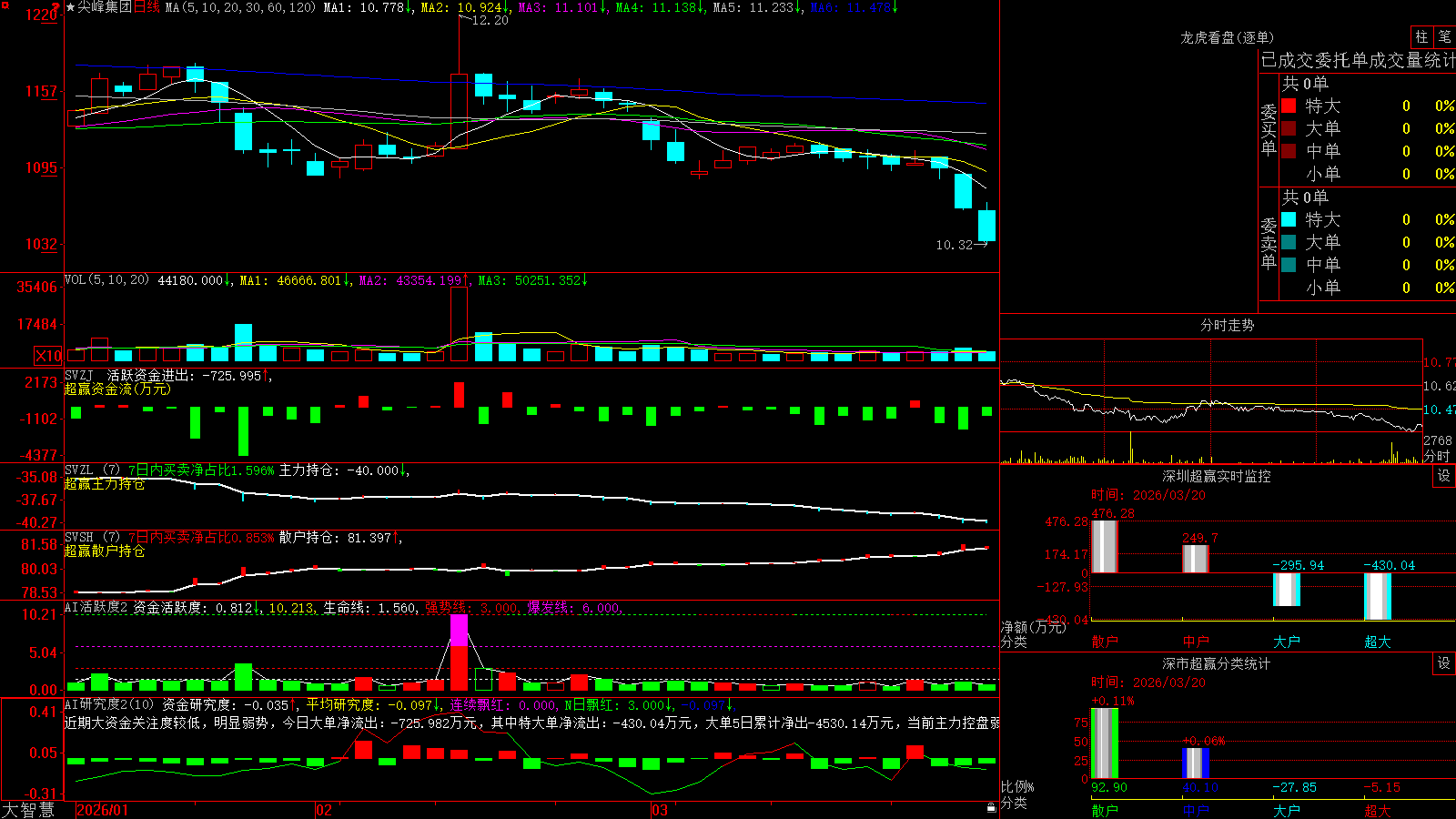This screenshot has height=819, width=1456.
Task: Click the star icon before 尖峰集团
Action: click(71, 7)
